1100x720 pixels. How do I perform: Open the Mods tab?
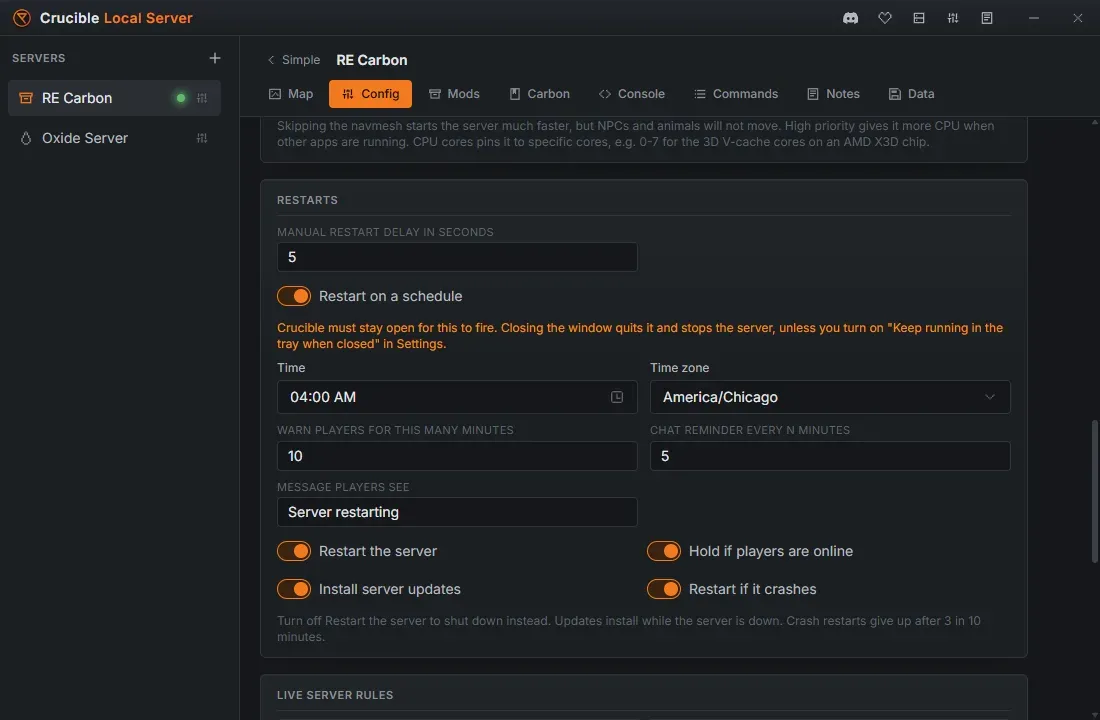click(x=454, y=94)
